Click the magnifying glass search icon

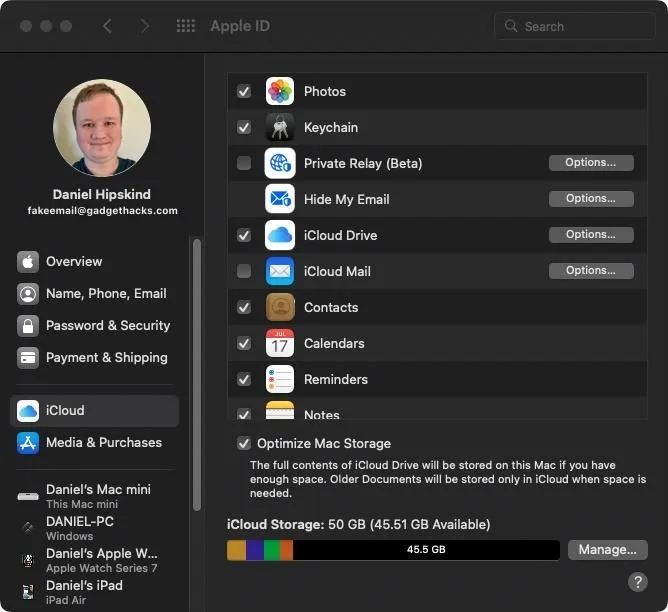[510, 26]
